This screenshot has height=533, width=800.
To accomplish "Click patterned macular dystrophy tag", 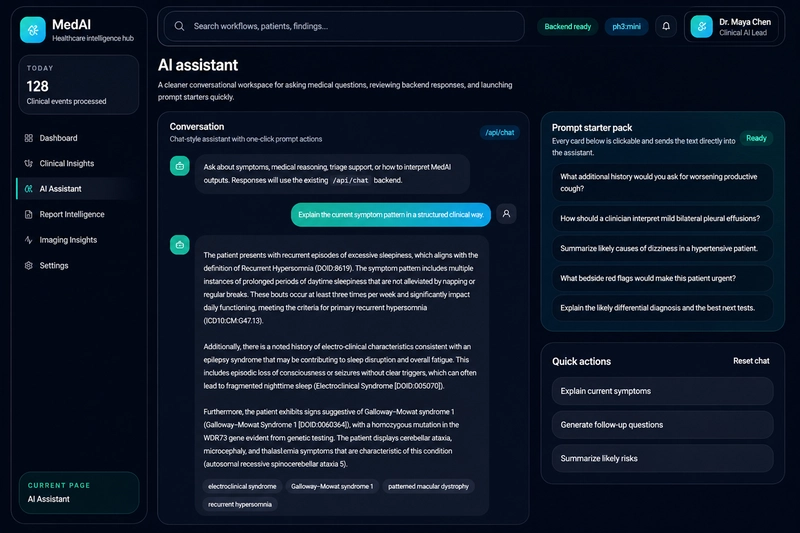I will [x=428, y=487].
